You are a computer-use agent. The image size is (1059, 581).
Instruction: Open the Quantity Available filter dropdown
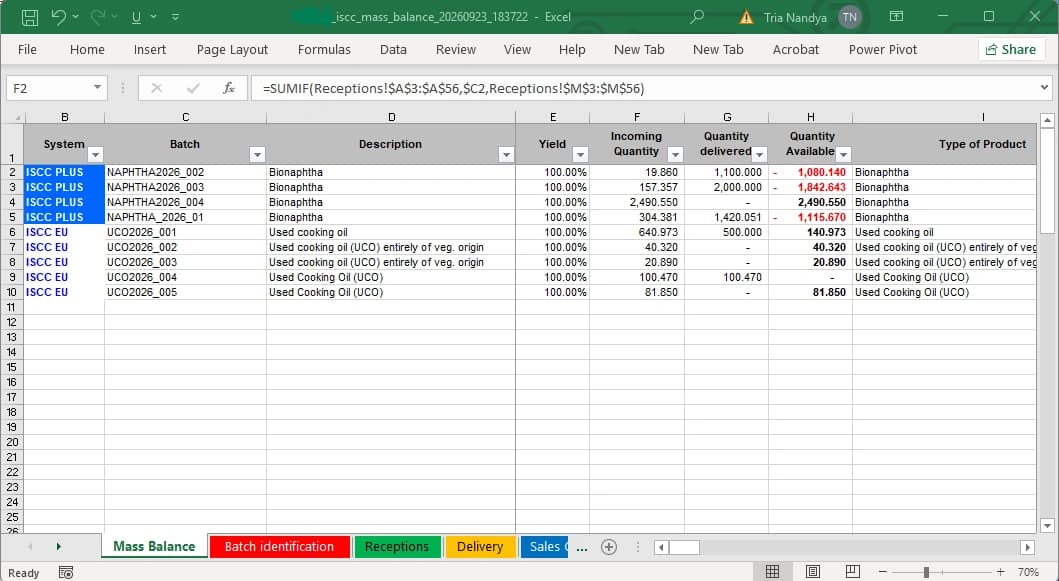[x=843, y=155]
